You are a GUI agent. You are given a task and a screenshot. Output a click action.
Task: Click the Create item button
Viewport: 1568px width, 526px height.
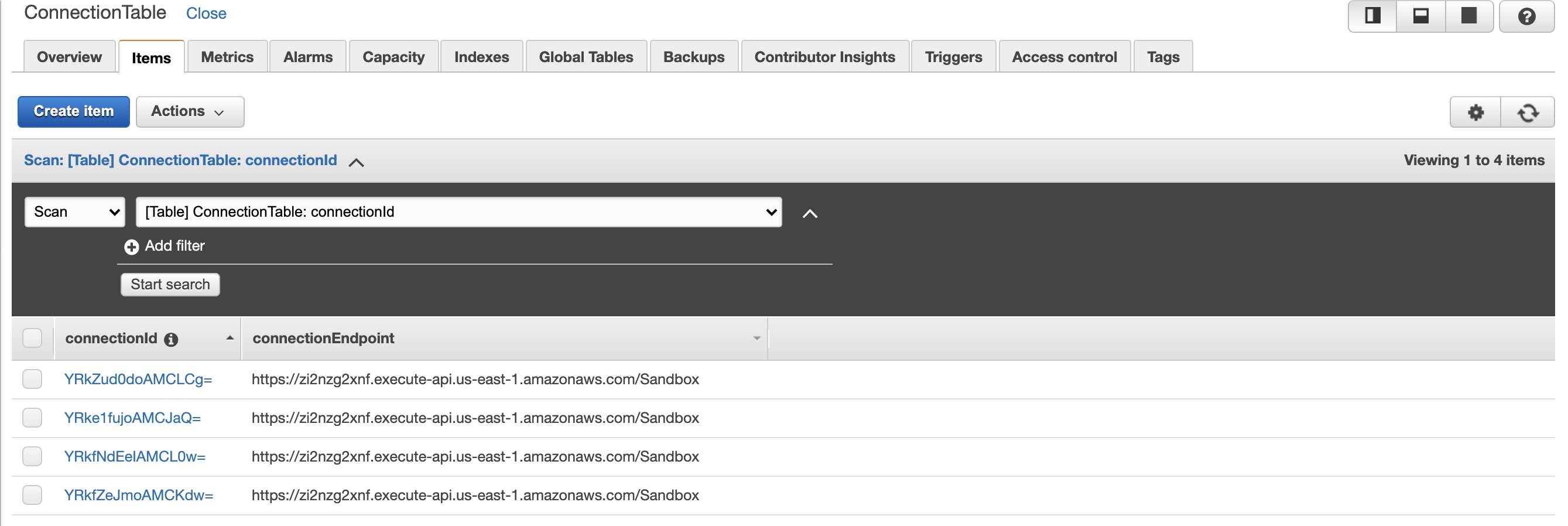[74, 111]
